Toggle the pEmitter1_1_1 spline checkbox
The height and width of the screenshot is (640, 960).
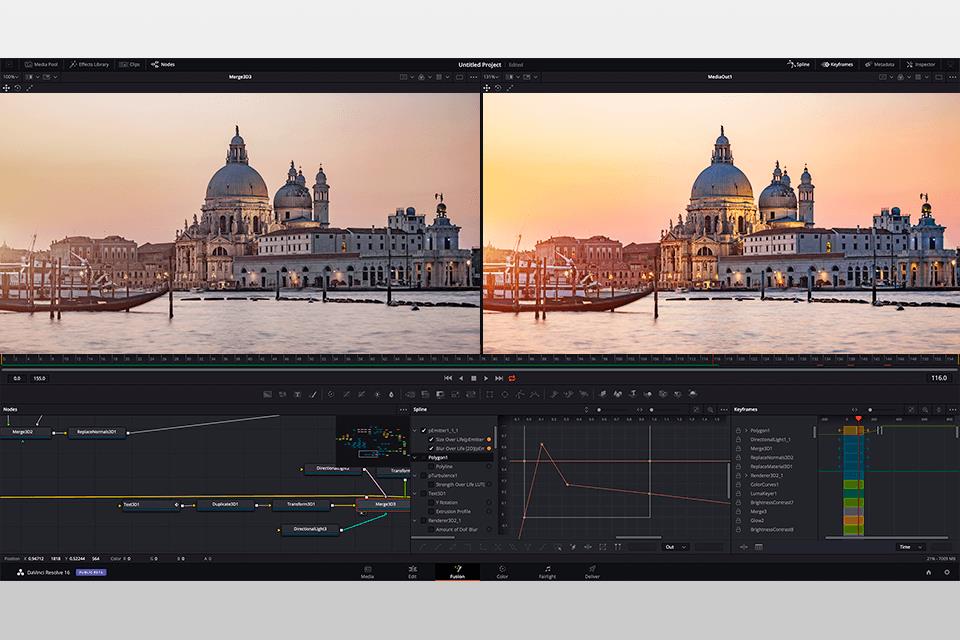(424, 430)
